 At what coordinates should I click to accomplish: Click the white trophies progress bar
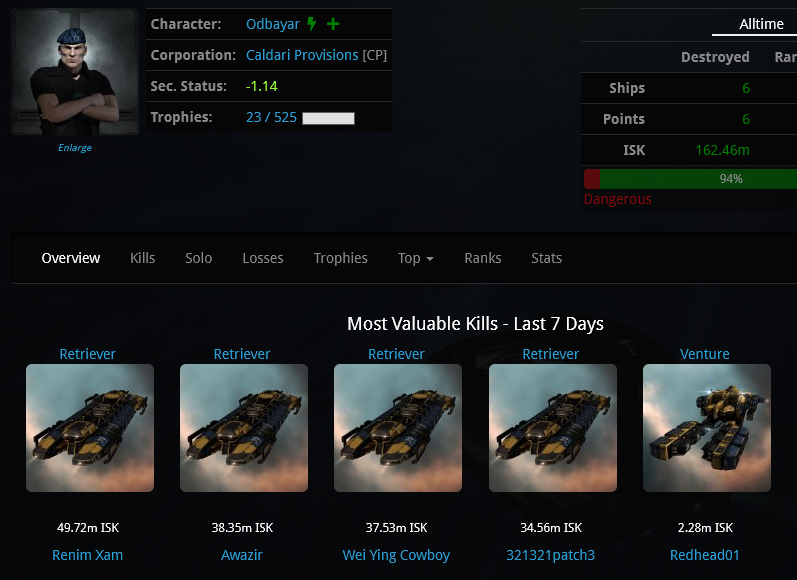click(x=328, y=118)
